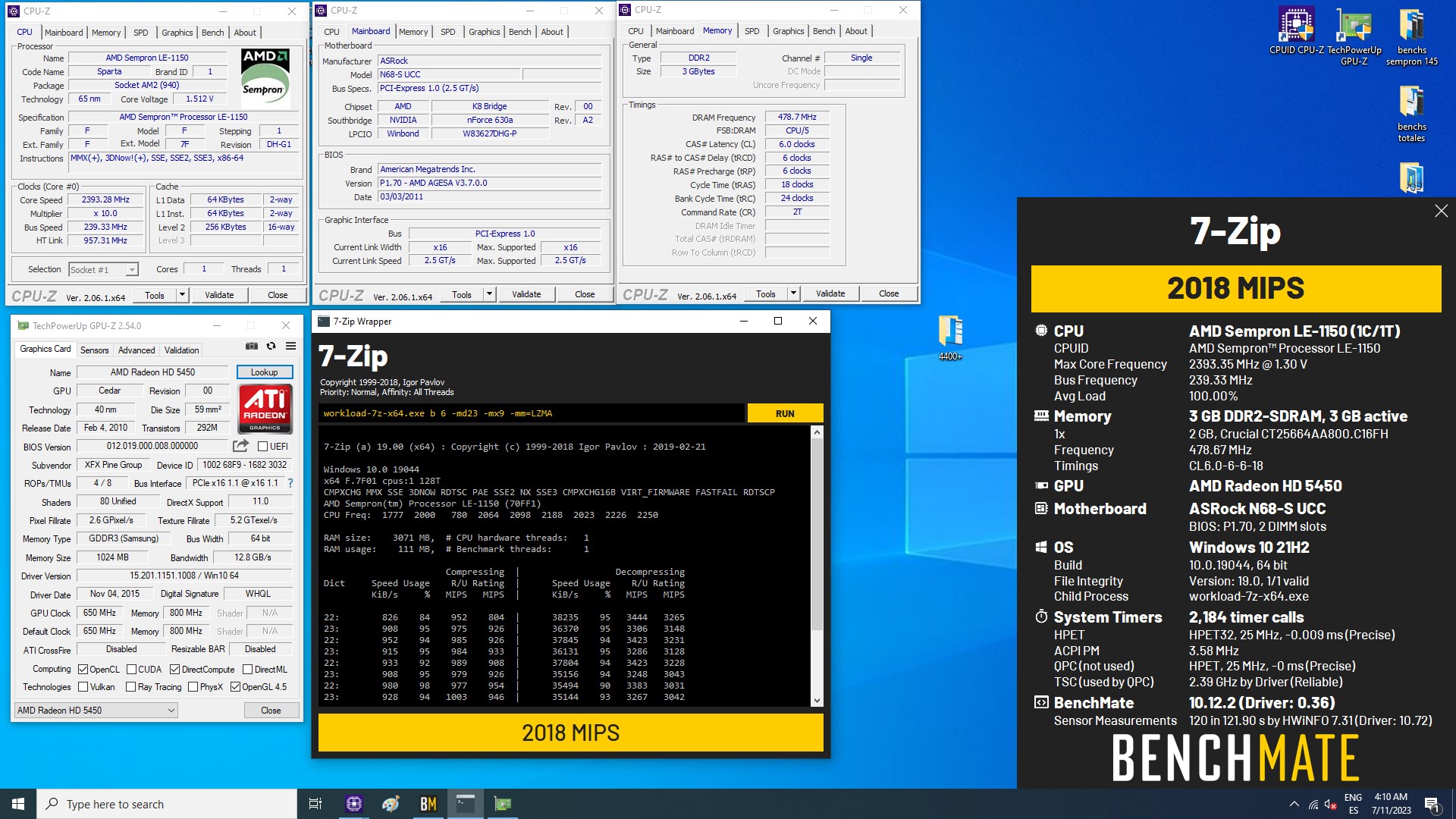The height and width of the screenshot is (819, 1456).
Task: Toggle Vulkan checkbox
Action: (x=83, y=687)
